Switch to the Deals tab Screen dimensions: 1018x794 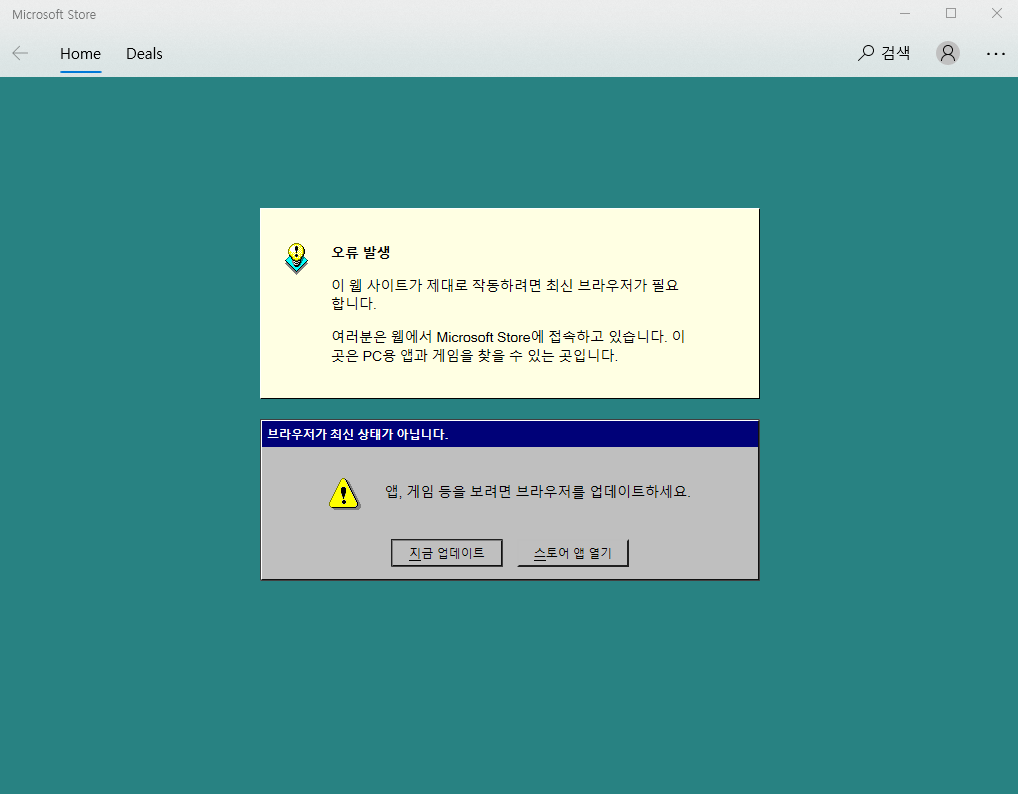[144, 54]
